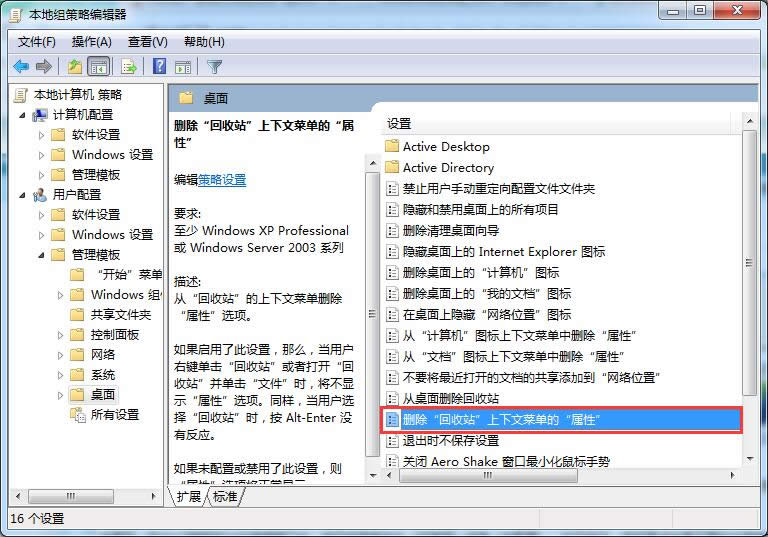Select 禁止用户手动重定向配置文件文件夹 setting
Screen dimensions: 768x537
499,189
